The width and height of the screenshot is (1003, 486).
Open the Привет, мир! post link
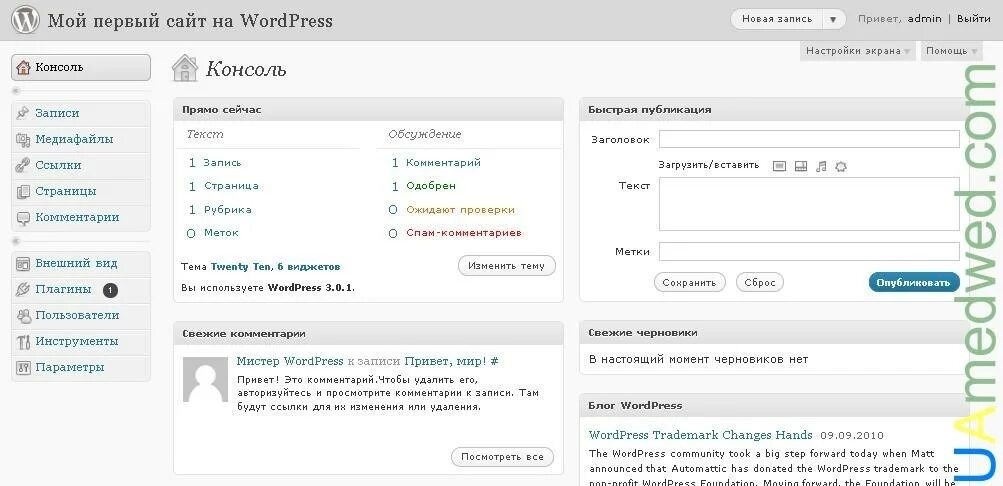(446, 361)
